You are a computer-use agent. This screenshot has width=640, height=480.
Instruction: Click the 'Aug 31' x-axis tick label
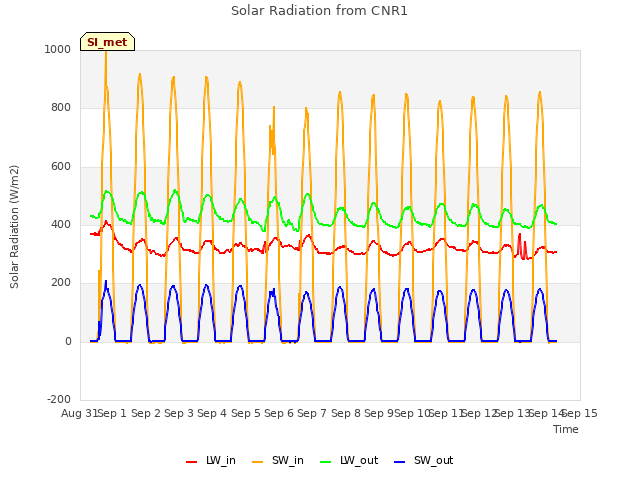(x=79, y=413)
